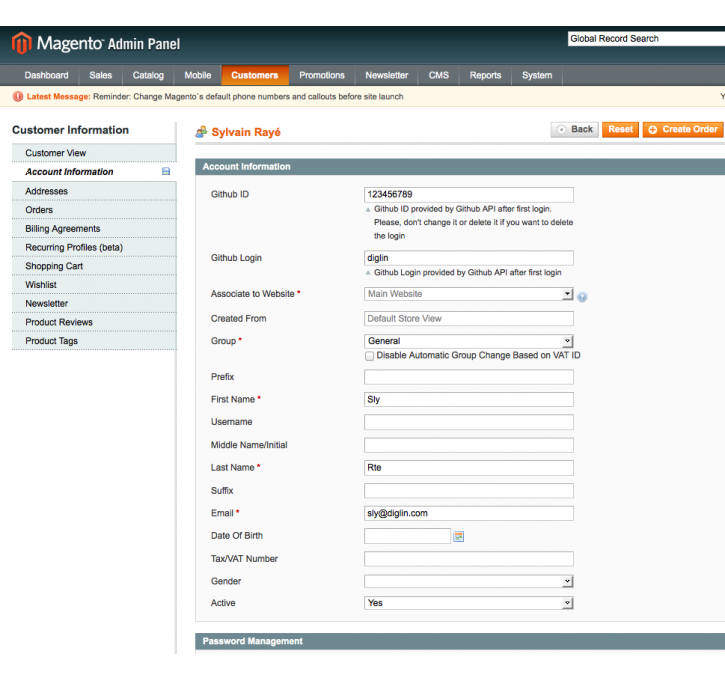Click the Global Record Search field
Image resolution: width=725 pixels, height=680 pixels.
[x=646, y=39]
